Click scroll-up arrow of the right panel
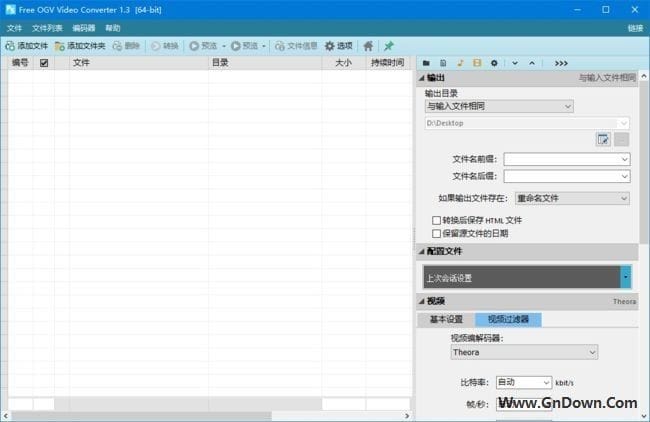This screenshot has width=650, height=422. pos(644,76)
